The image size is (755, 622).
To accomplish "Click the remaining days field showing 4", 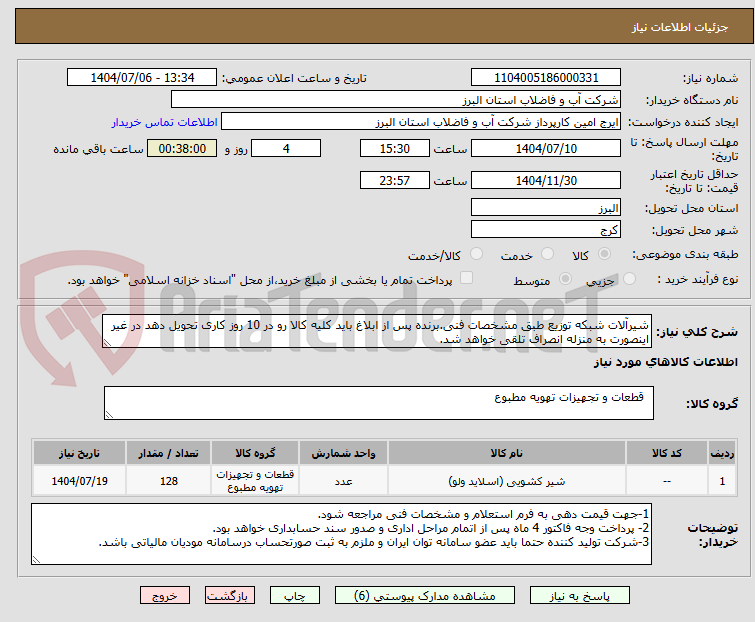I will 286,148.
